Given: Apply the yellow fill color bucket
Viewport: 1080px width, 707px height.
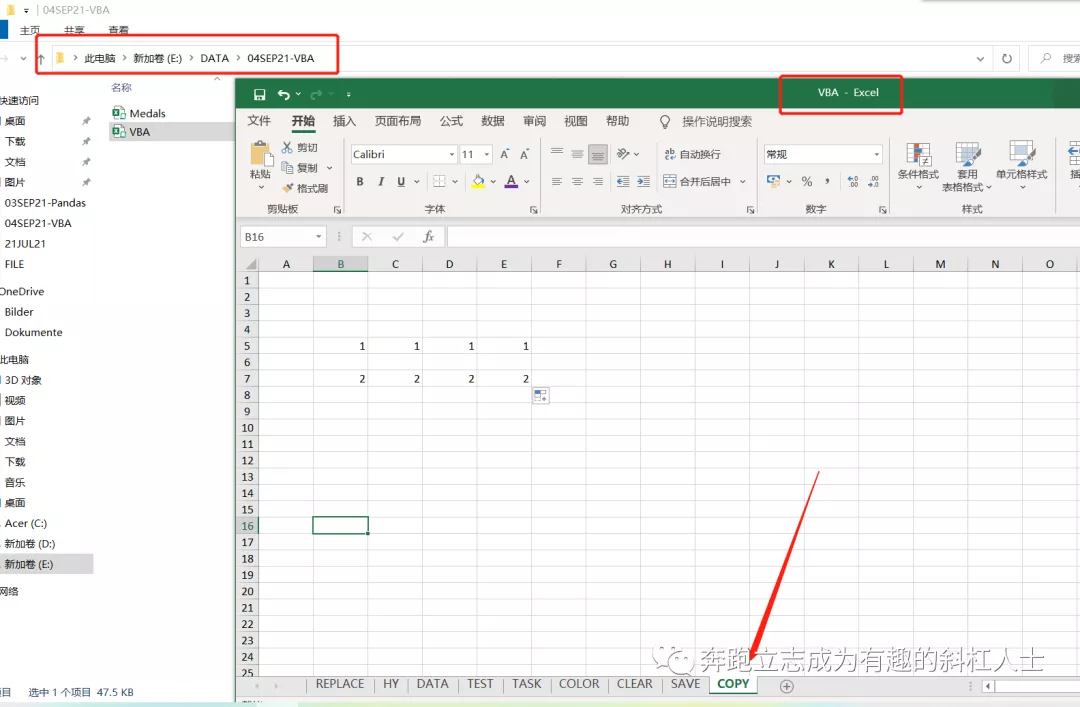Looking at the screenshot, I should tap(478, 181).
